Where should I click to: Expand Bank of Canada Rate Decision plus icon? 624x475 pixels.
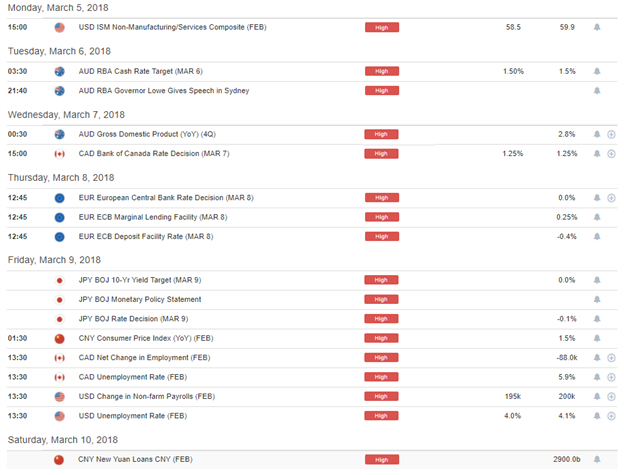(x=611, y=154)
